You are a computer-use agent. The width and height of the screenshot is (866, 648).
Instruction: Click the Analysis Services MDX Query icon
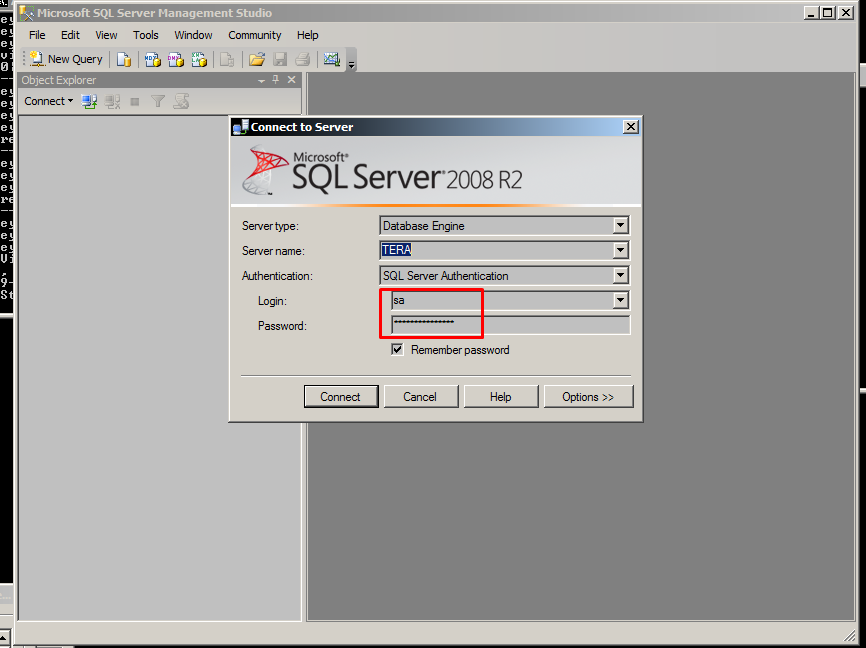pos(152,59)
